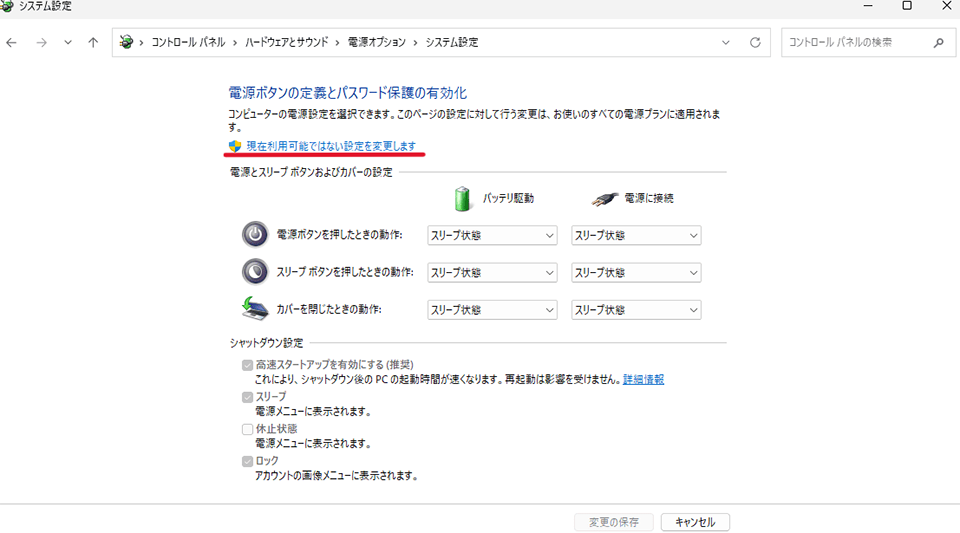
Task: Click the shield icon beside settings link
Action: pyautogui.click(x=235, y=146)
